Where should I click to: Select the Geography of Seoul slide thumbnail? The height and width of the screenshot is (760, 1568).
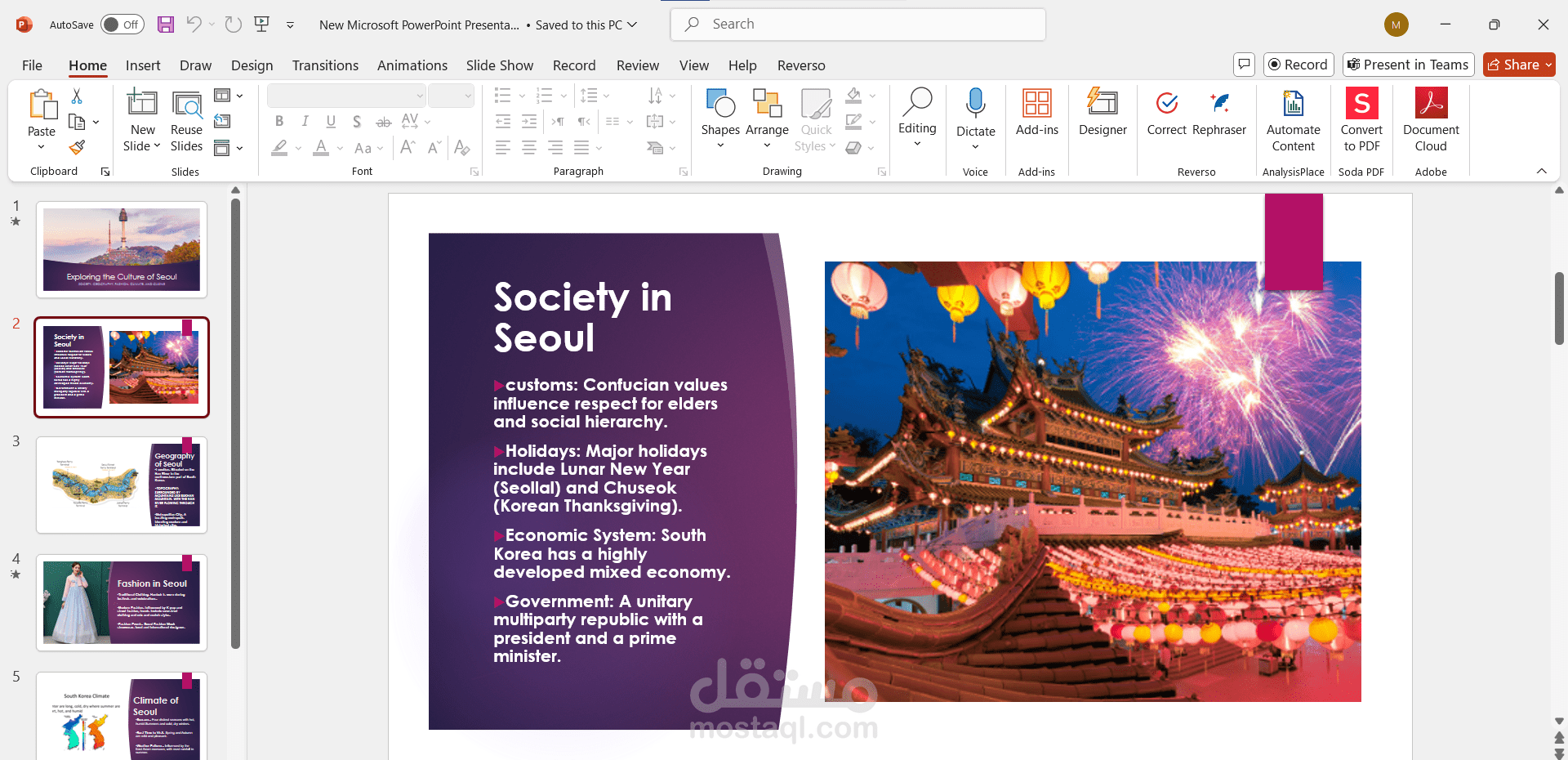click(122, 485)
